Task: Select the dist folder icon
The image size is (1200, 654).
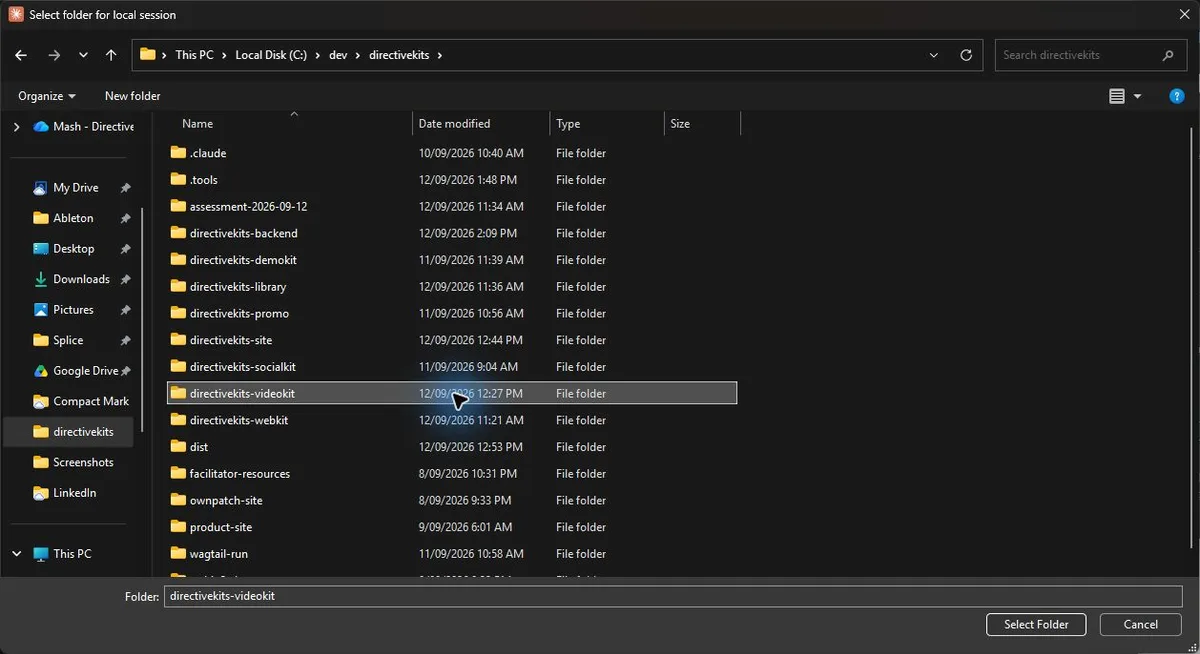Action: [x=179, y=447]
